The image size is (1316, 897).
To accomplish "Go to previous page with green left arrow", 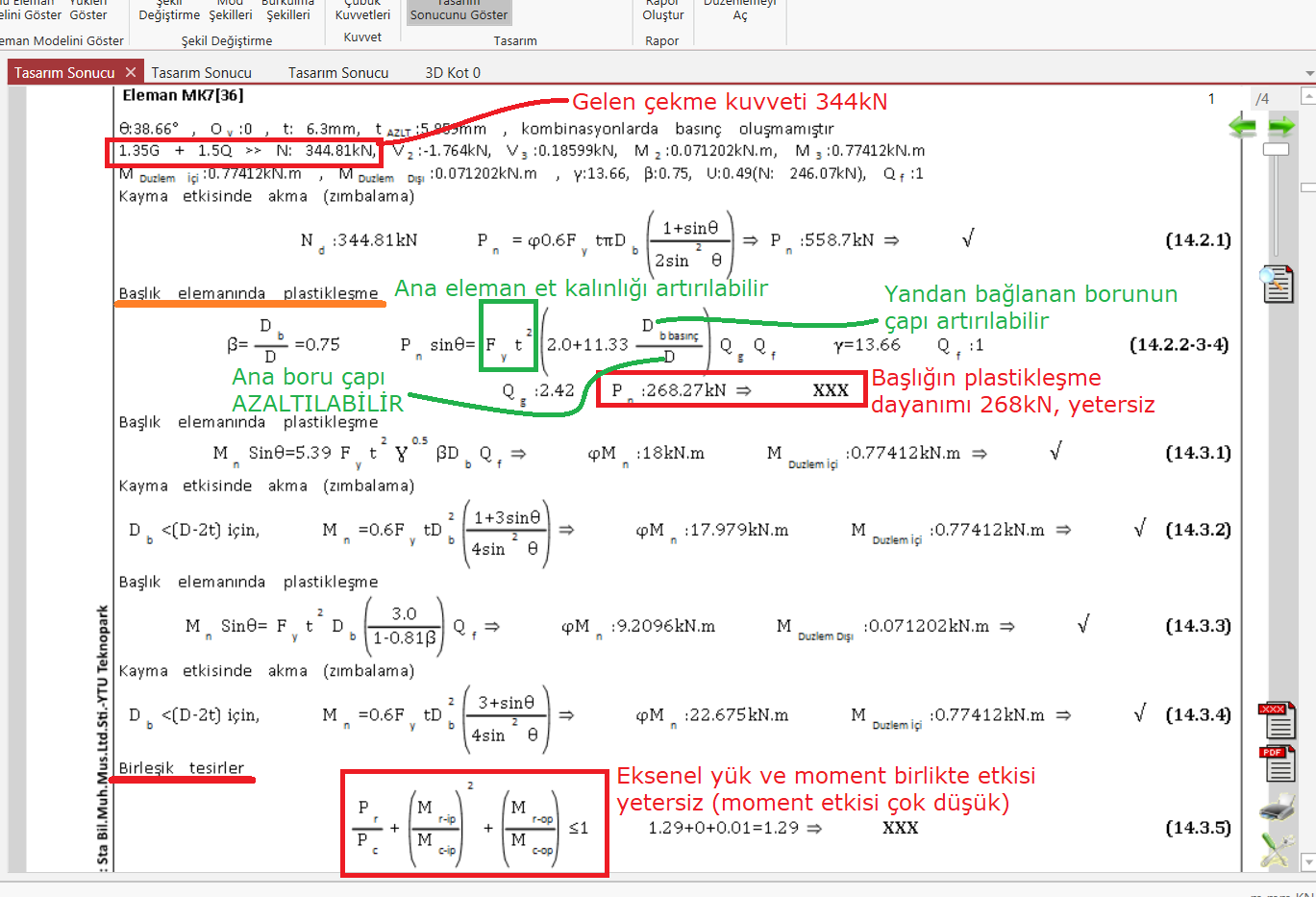I will 1242,126.
